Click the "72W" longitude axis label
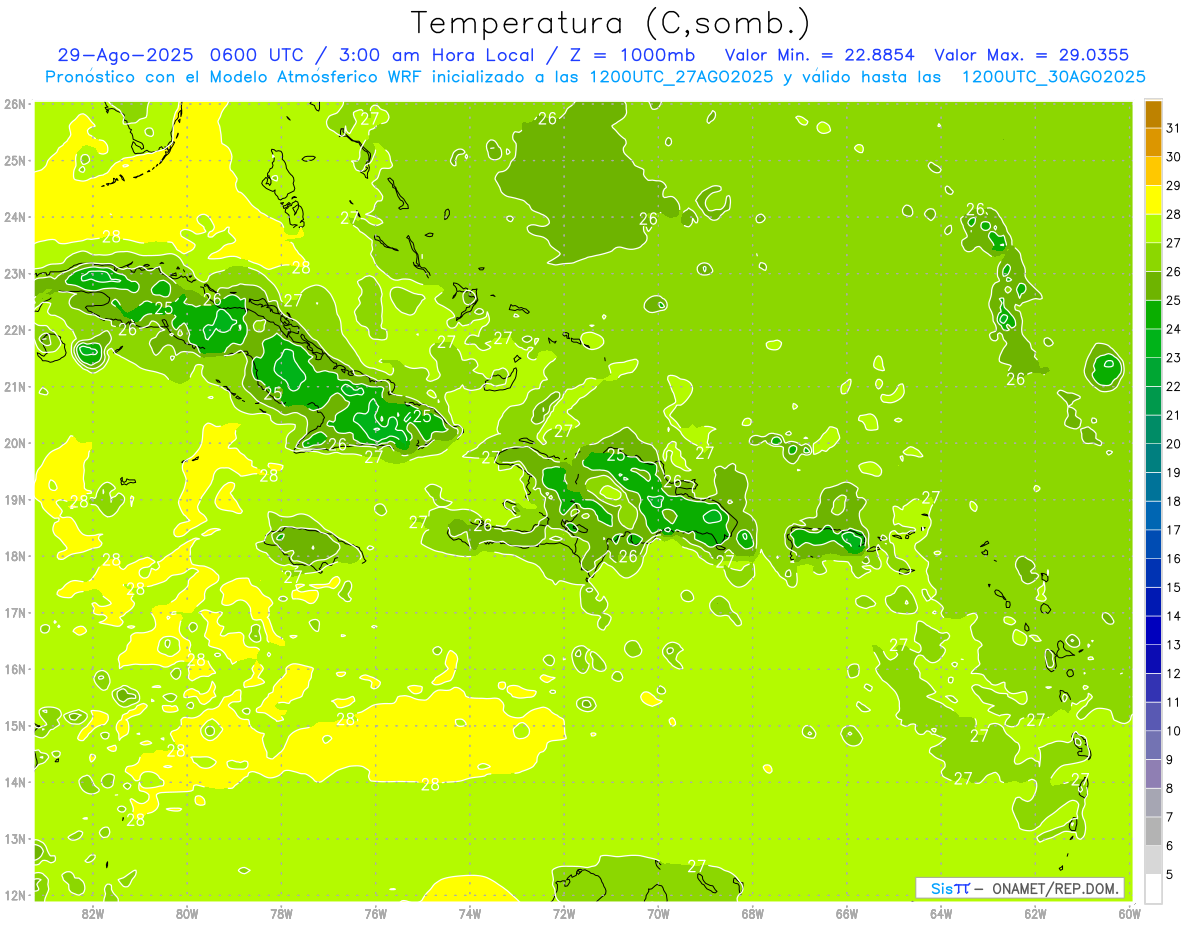The image size is (1200, 927). click(564, 913)
